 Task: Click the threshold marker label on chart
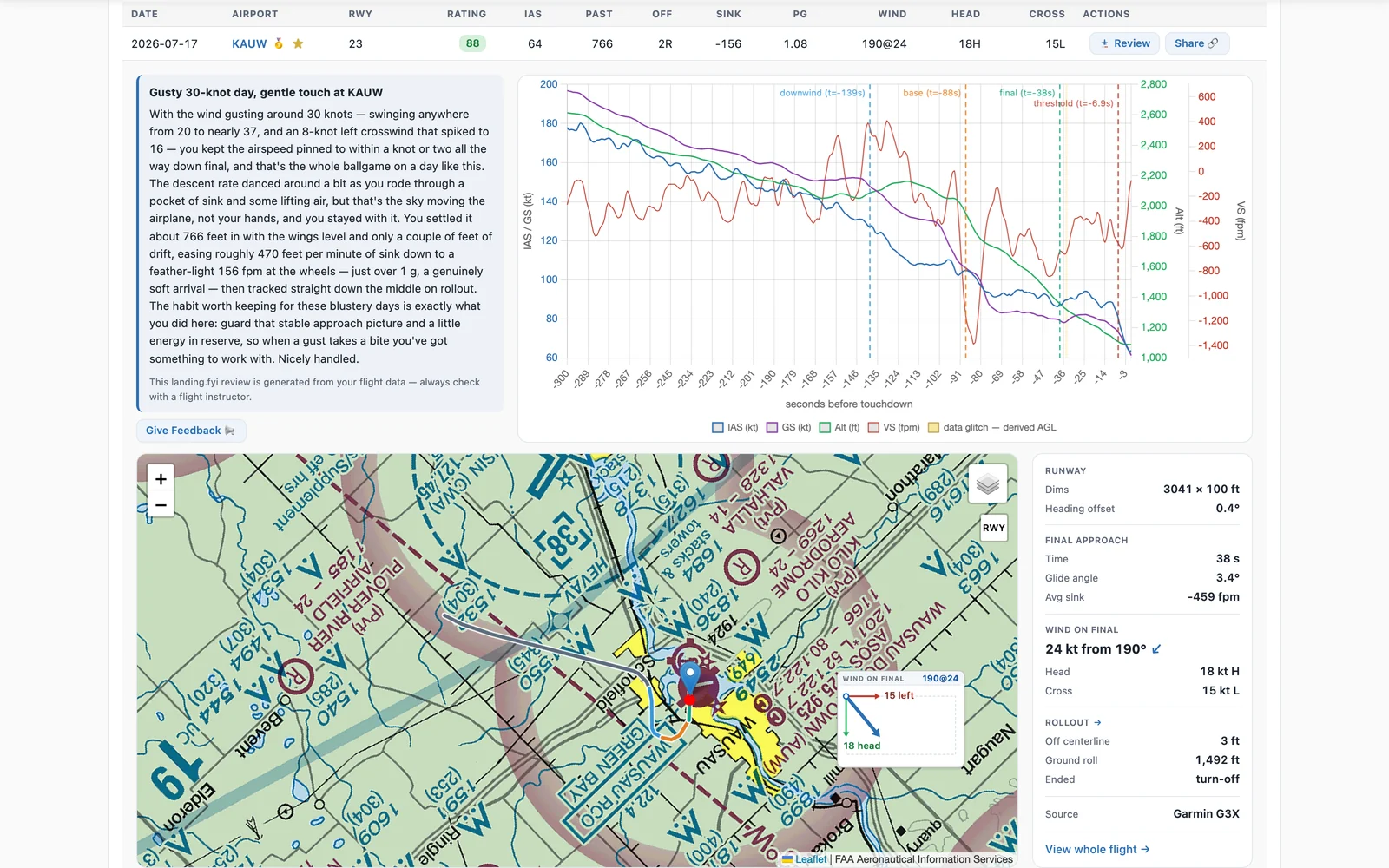(x=1073, y=103)
